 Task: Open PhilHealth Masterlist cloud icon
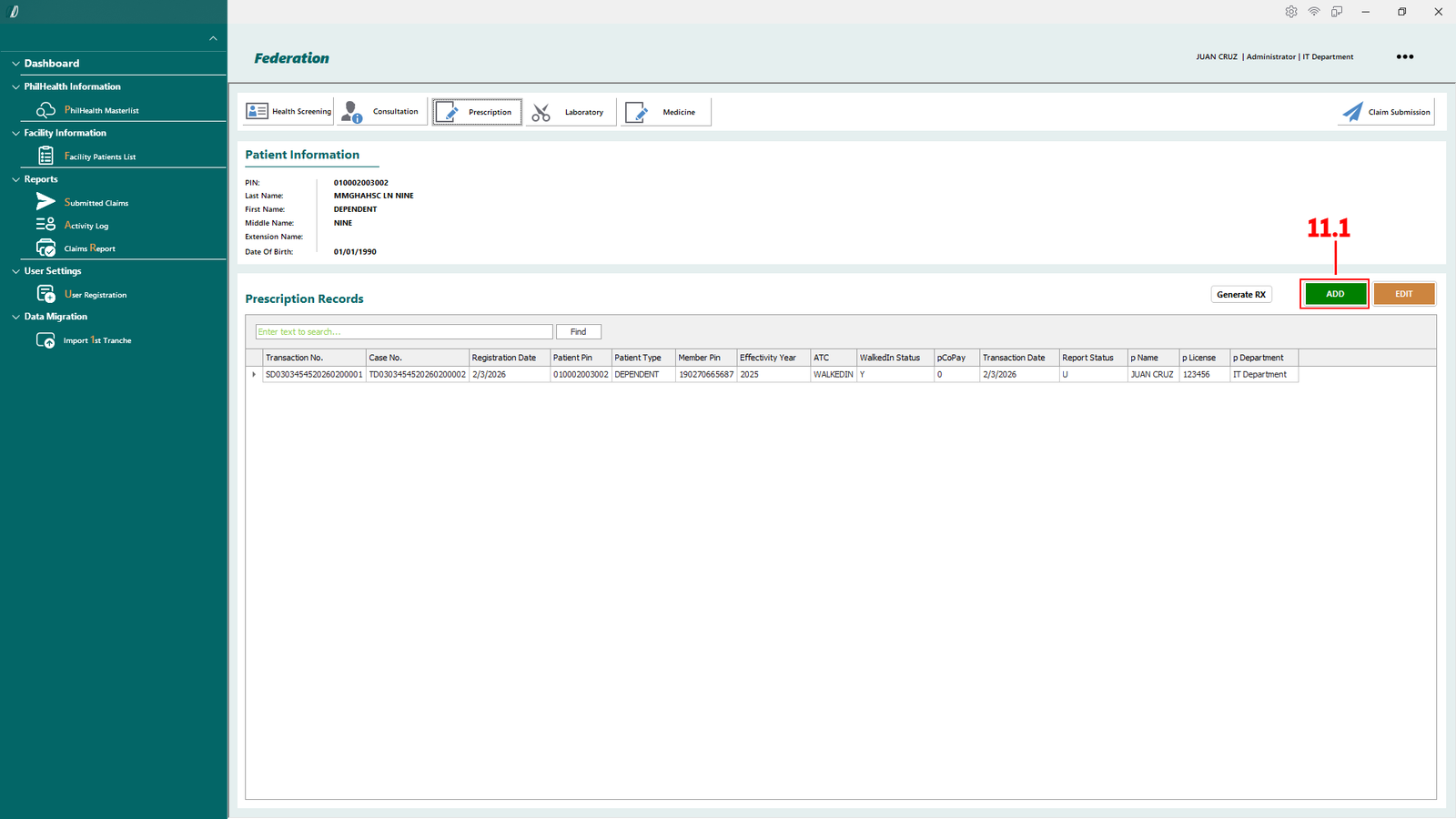[45, 110]
